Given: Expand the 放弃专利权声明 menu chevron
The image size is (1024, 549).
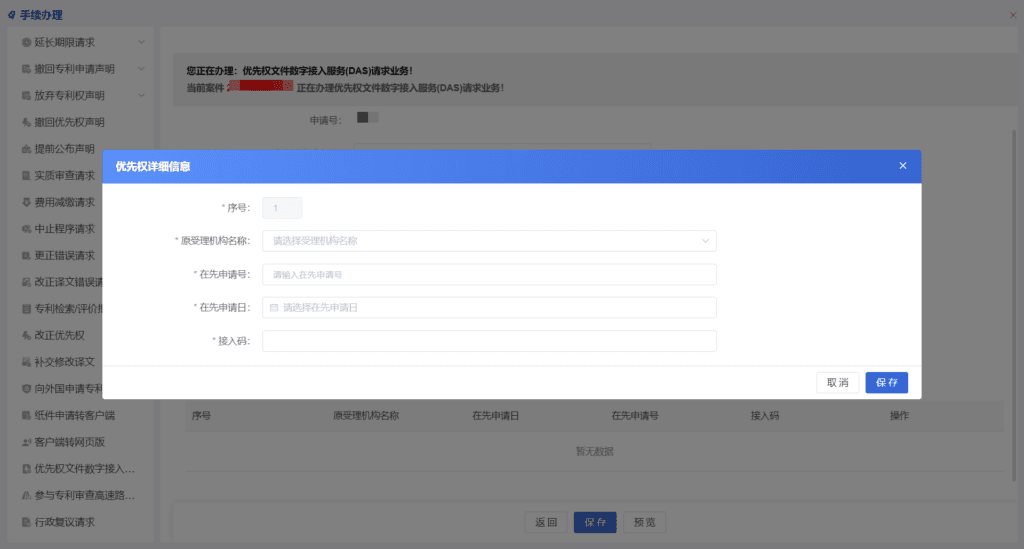Looking at the screenshot, I should 141,95.
